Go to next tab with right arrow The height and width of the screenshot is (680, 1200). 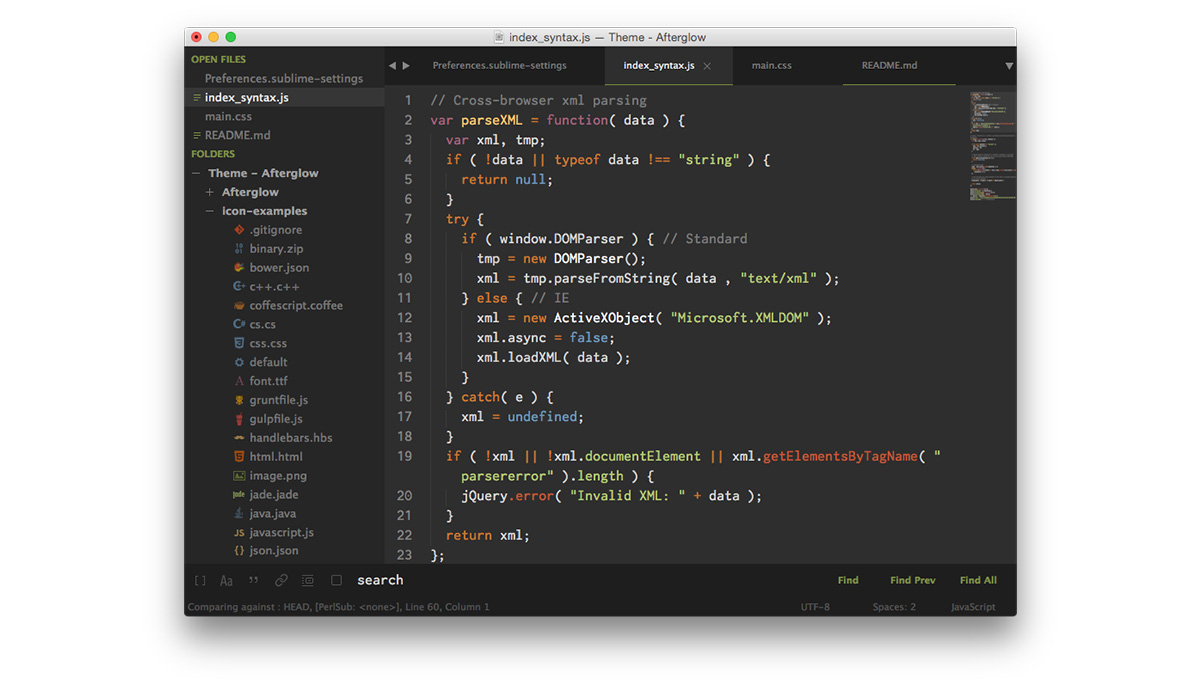[x=406, y=66]
